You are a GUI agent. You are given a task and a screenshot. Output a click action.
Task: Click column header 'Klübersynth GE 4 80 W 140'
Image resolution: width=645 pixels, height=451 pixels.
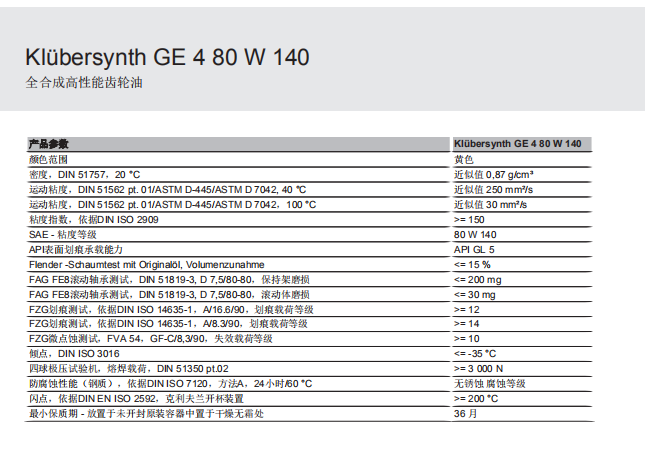click(x=517, y=144)
